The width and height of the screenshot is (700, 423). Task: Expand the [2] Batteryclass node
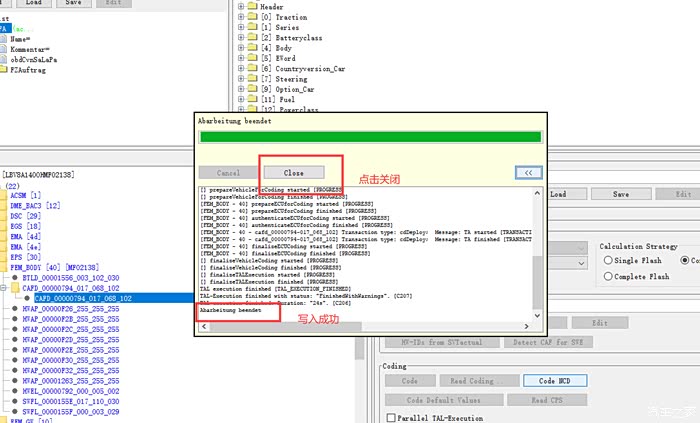[x=241, y=37]
